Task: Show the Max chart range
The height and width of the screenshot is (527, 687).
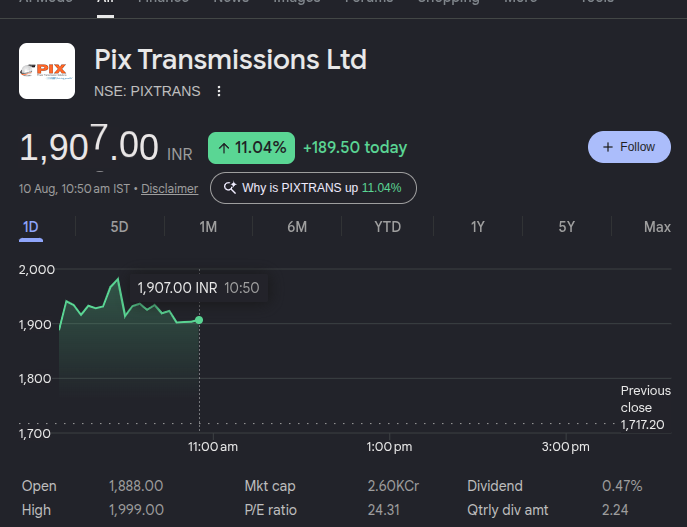Action: pos(657,227)
